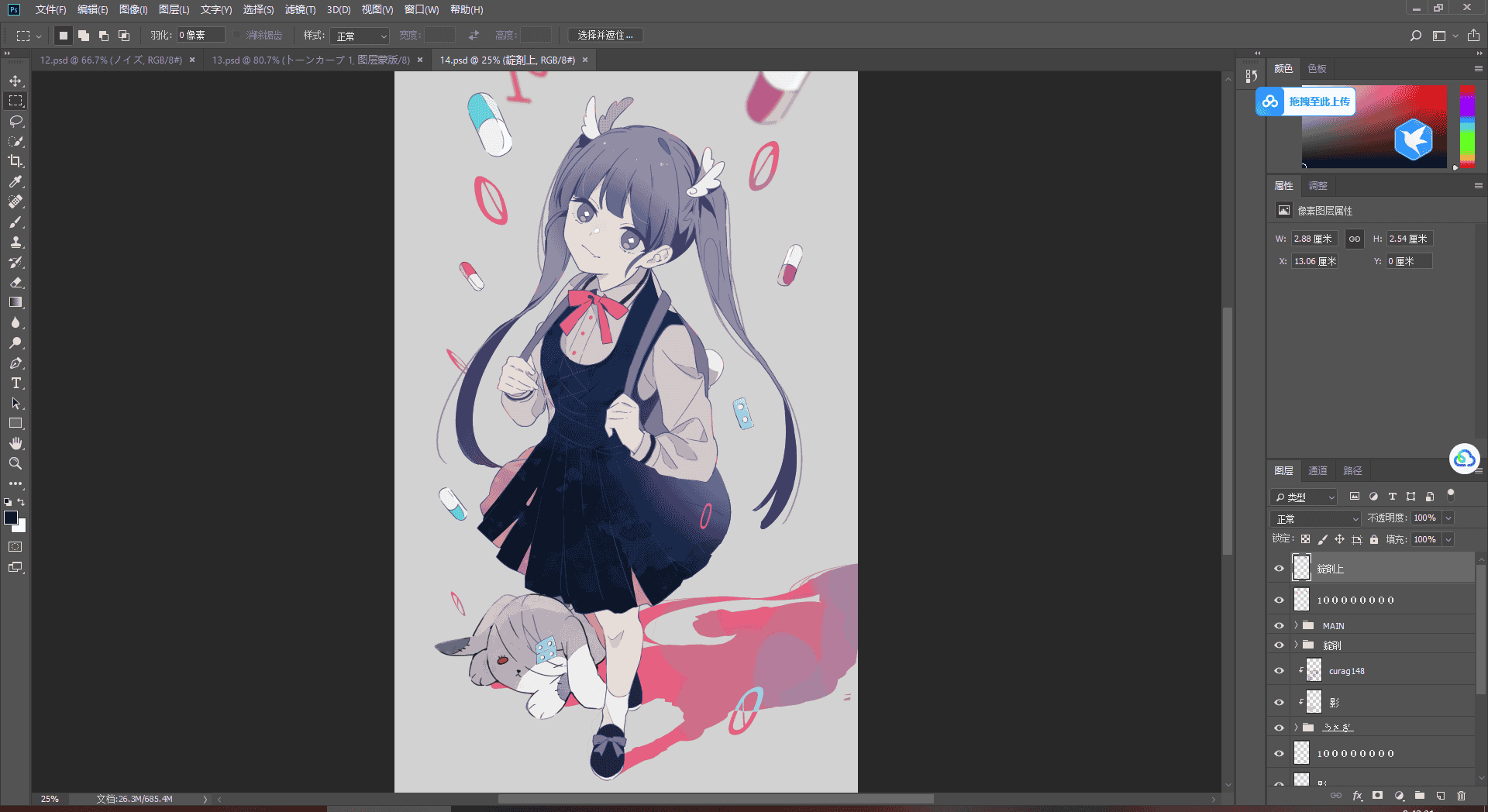Open the layer blend mode 正常 dropdown
This screenshot has width=1488, height=812.
point(1316,518)
